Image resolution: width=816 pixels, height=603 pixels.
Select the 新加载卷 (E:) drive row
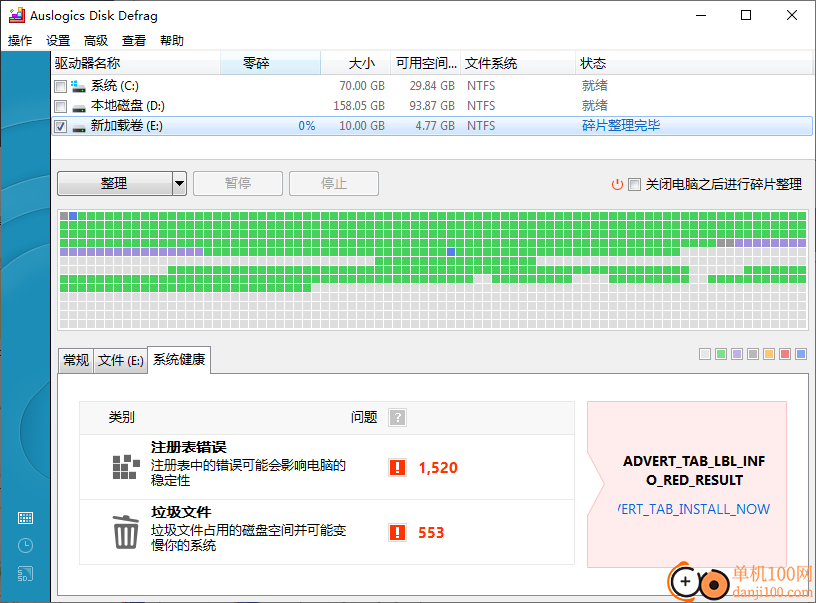point(432,126)
